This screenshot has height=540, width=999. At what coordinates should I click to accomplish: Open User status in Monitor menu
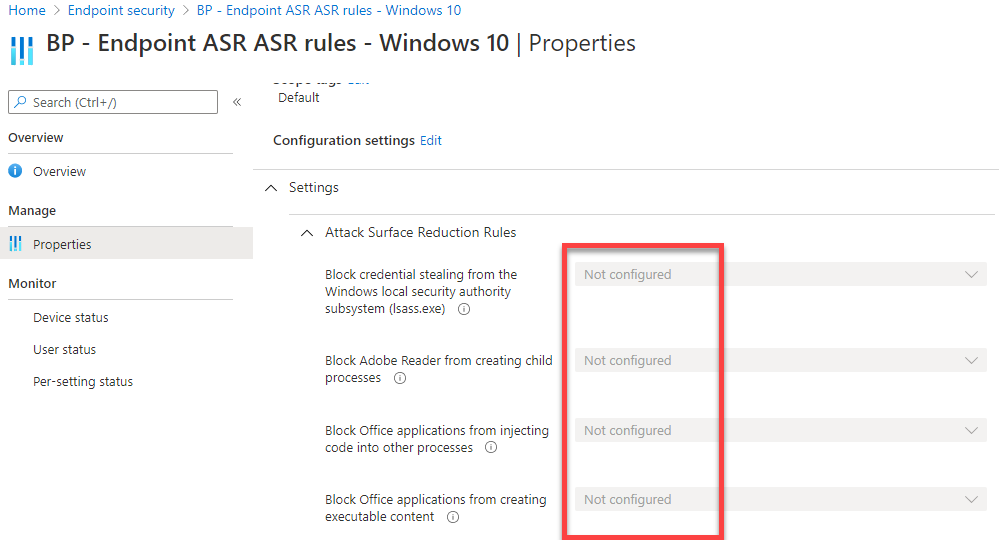point(64,349)
